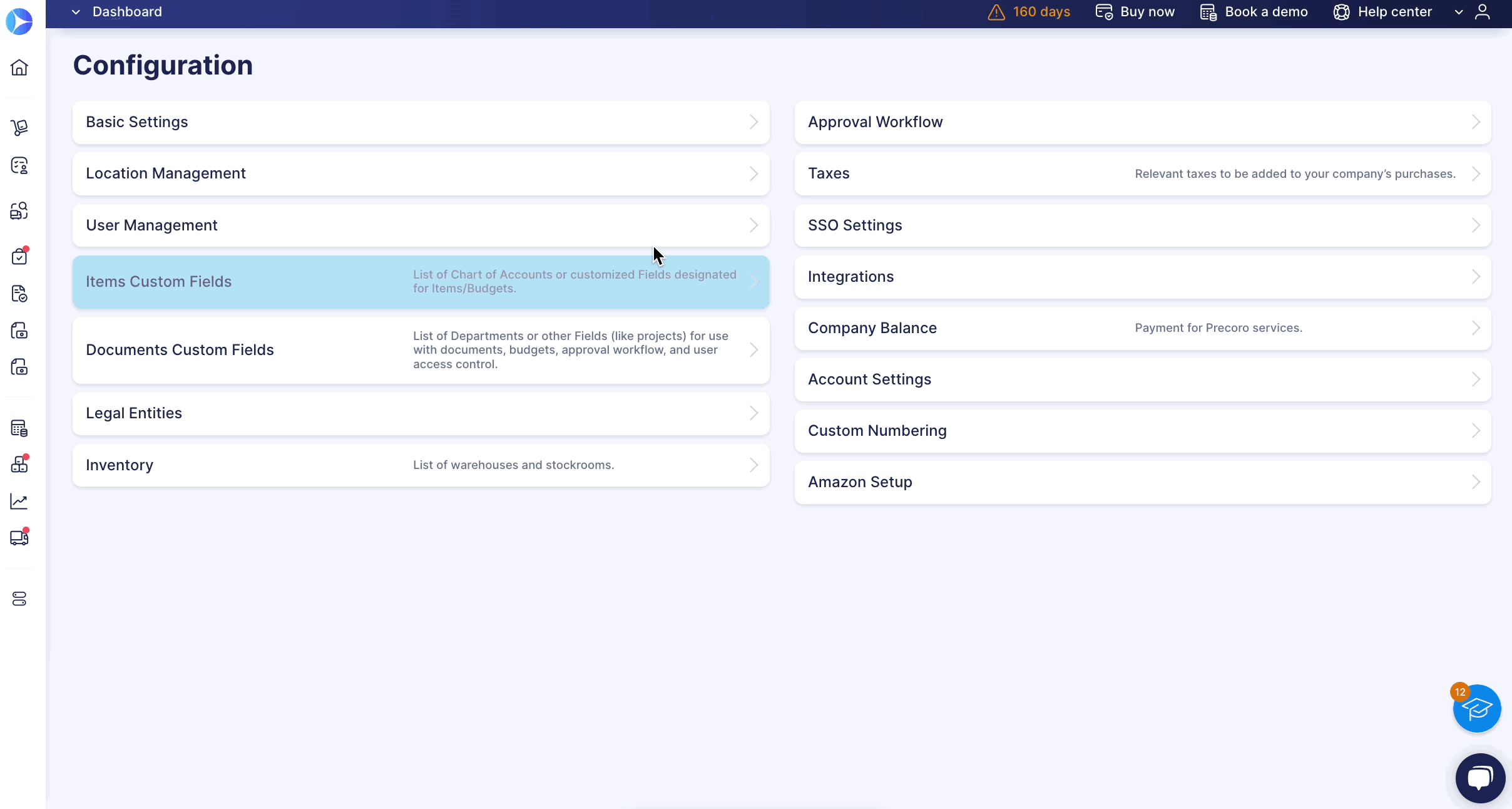Viewport: 1512px width, 809px height.
Task: Open the document-with-checkmark sidebar icon
Action: [19, 293]
